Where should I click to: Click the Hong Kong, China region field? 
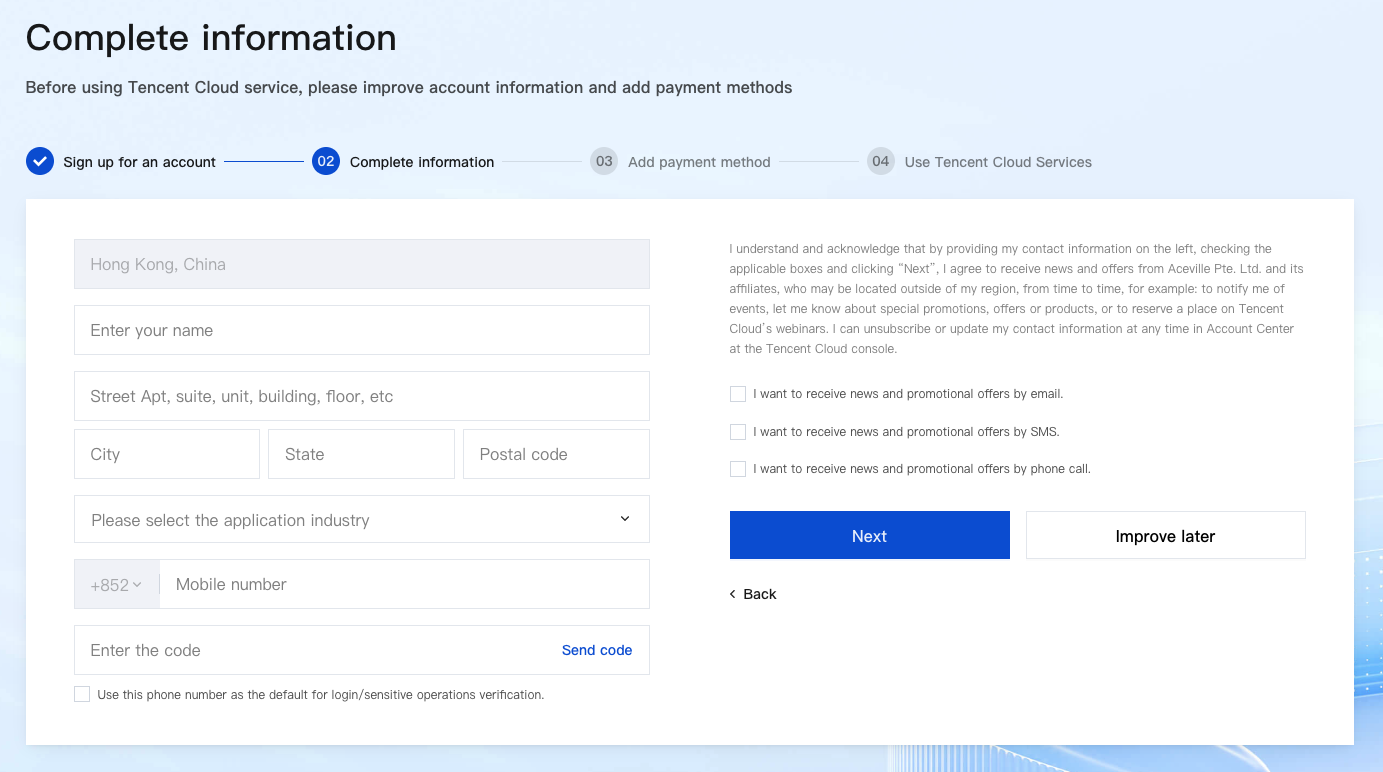(x=361, y=264)
